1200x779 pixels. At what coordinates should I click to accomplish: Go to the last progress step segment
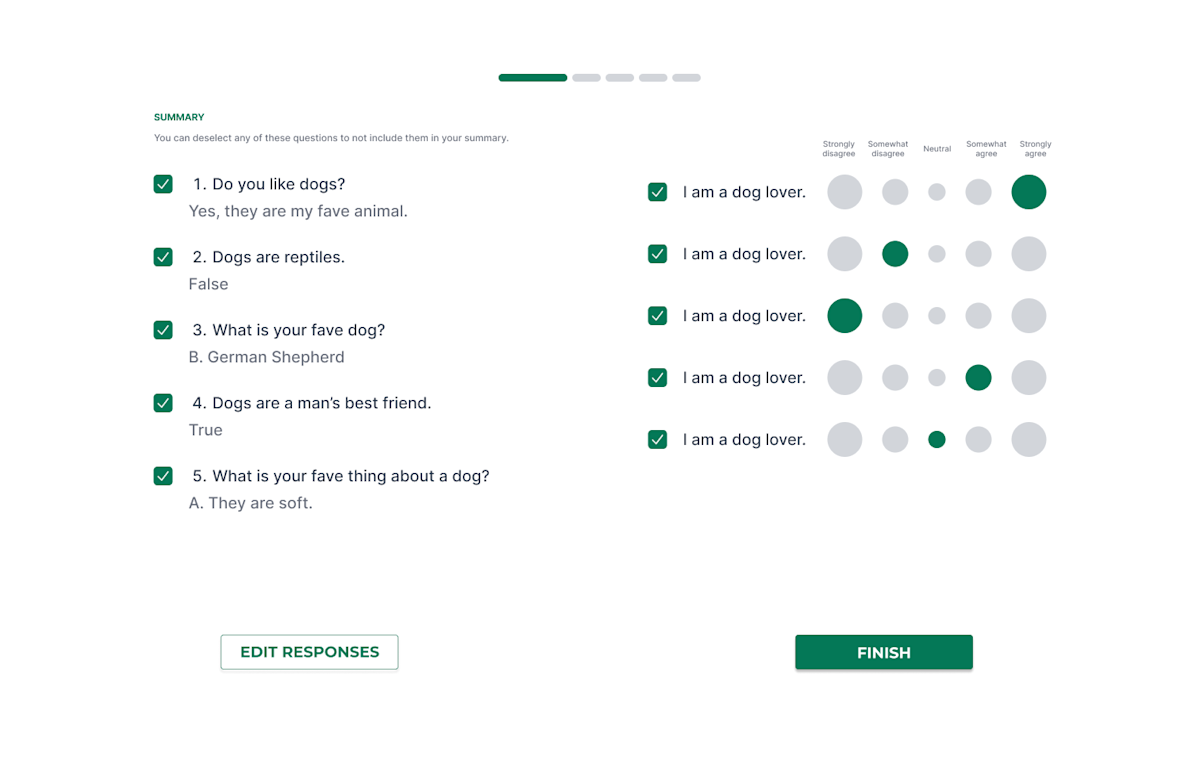686,78
